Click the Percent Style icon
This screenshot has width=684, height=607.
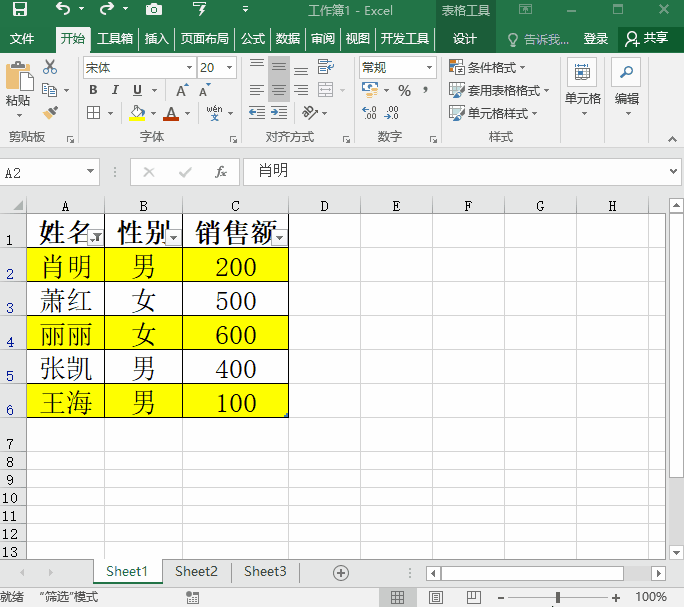pos(404,90)
